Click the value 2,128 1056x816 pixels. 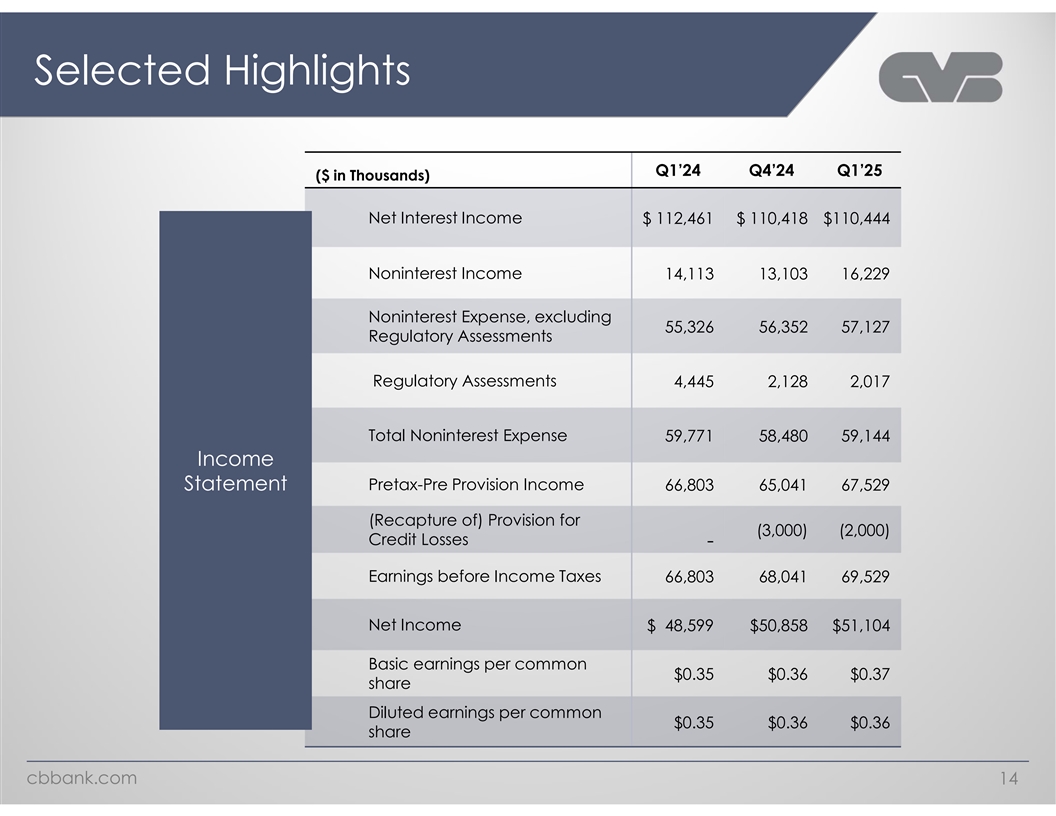(787, 382)
